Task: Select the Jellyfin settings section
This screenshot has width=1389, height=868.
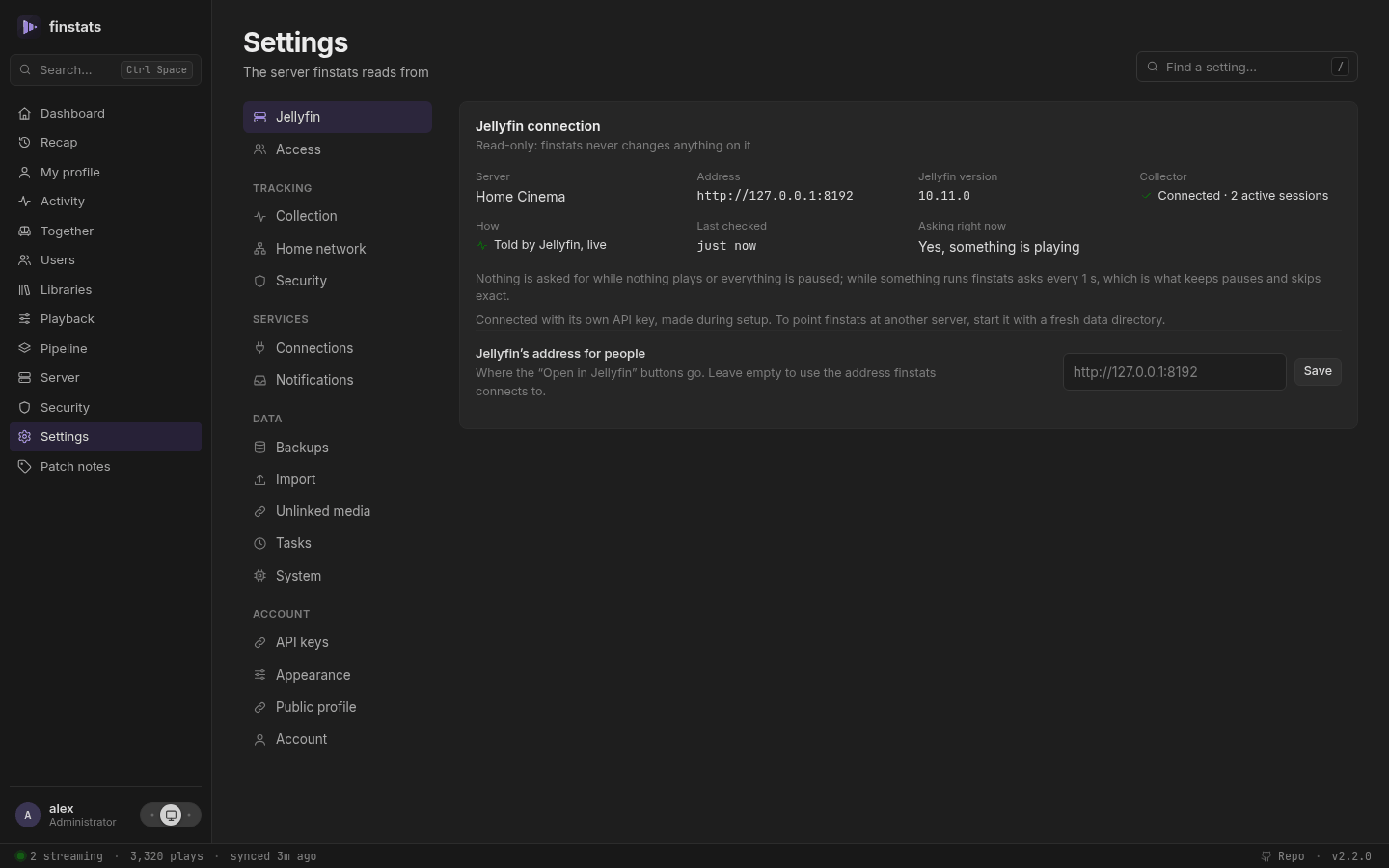Action: coord(337,117)
